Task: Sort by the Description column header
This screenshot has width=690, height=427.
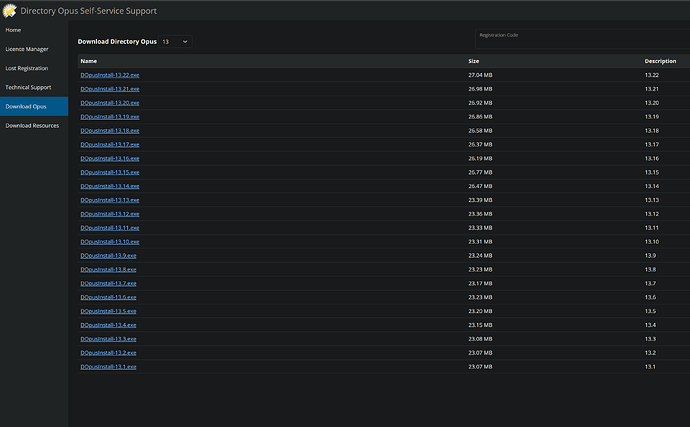Action: click(660, 61)
